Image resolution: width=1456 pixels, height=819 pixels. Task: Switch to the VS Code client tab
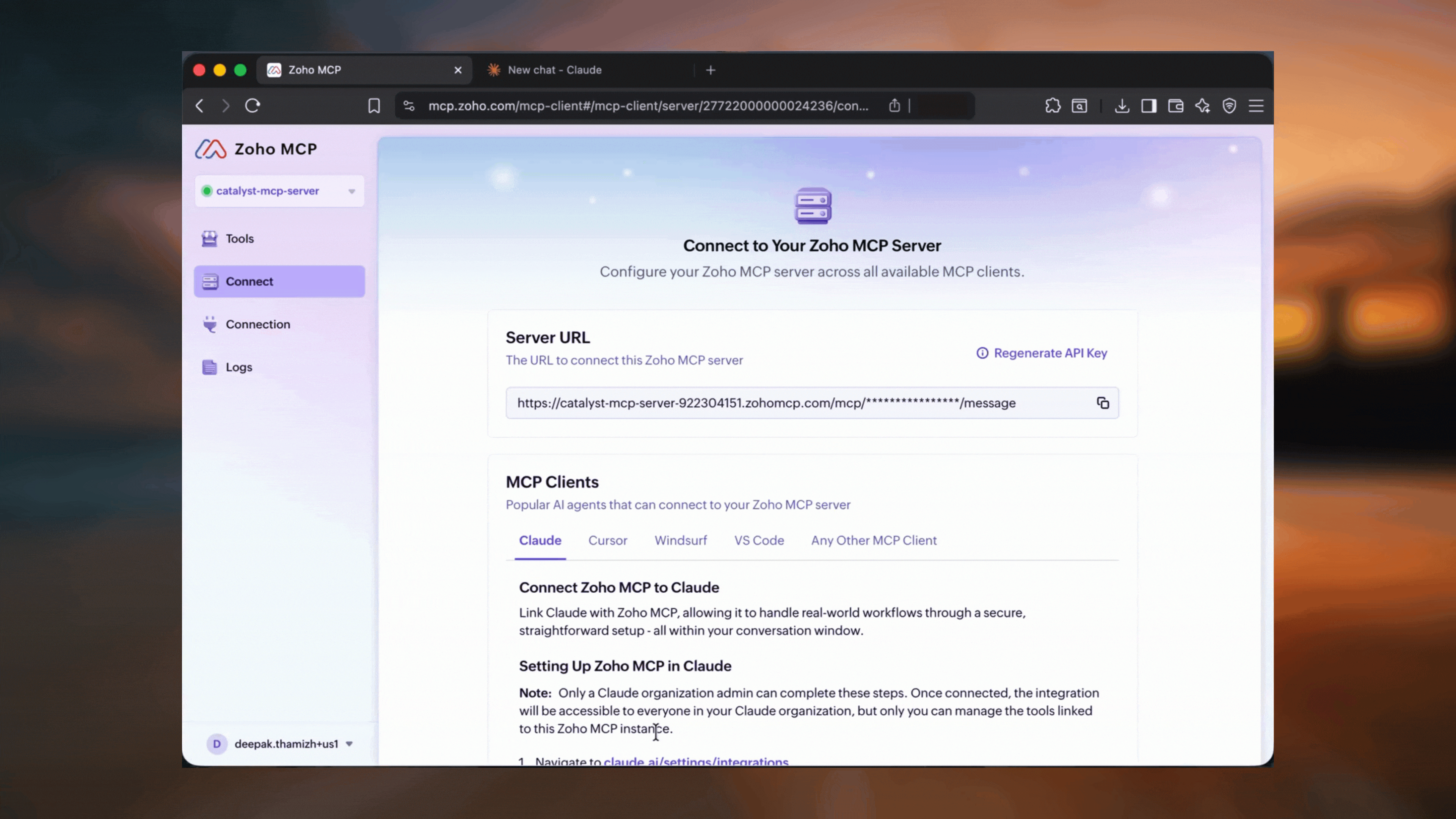(x=758, y=540)
